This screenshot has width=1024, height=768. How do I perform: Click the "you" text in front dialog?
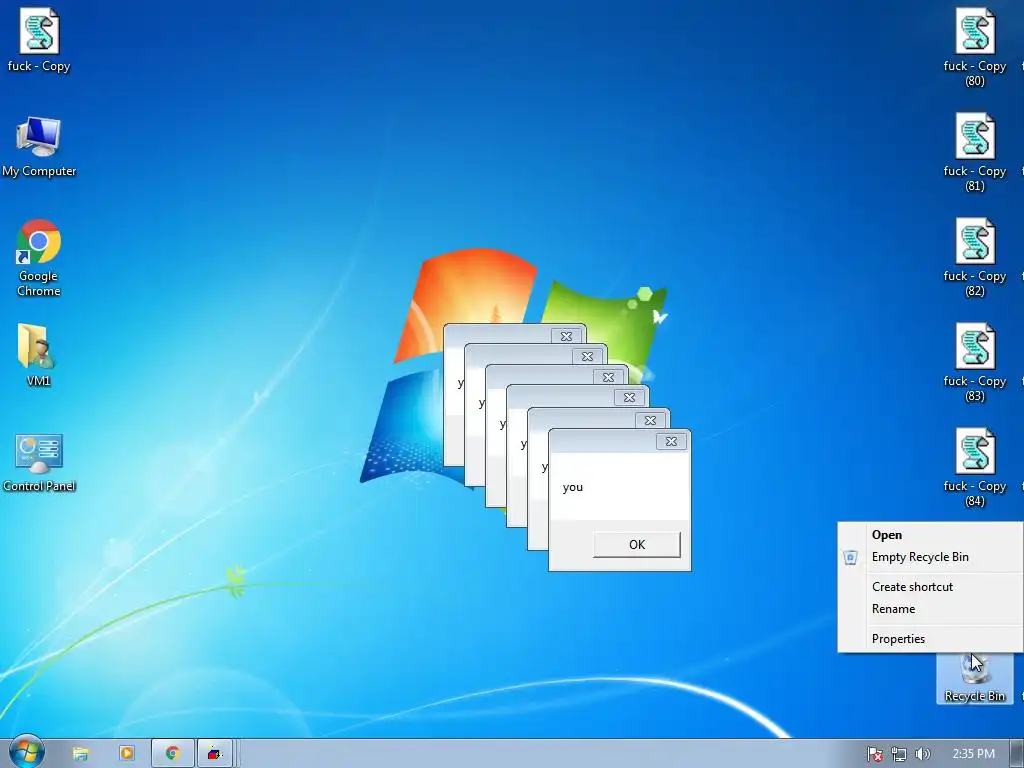tap(573, 487)
